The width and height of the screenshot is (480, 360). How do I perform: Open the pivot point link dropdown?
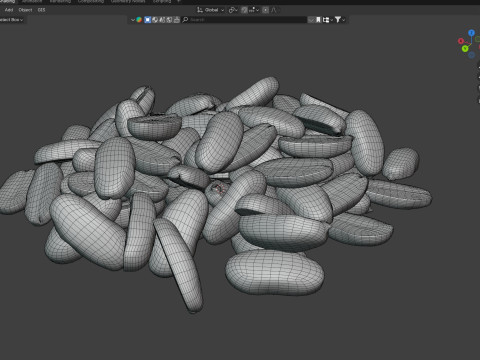click(x=233, y=10)
